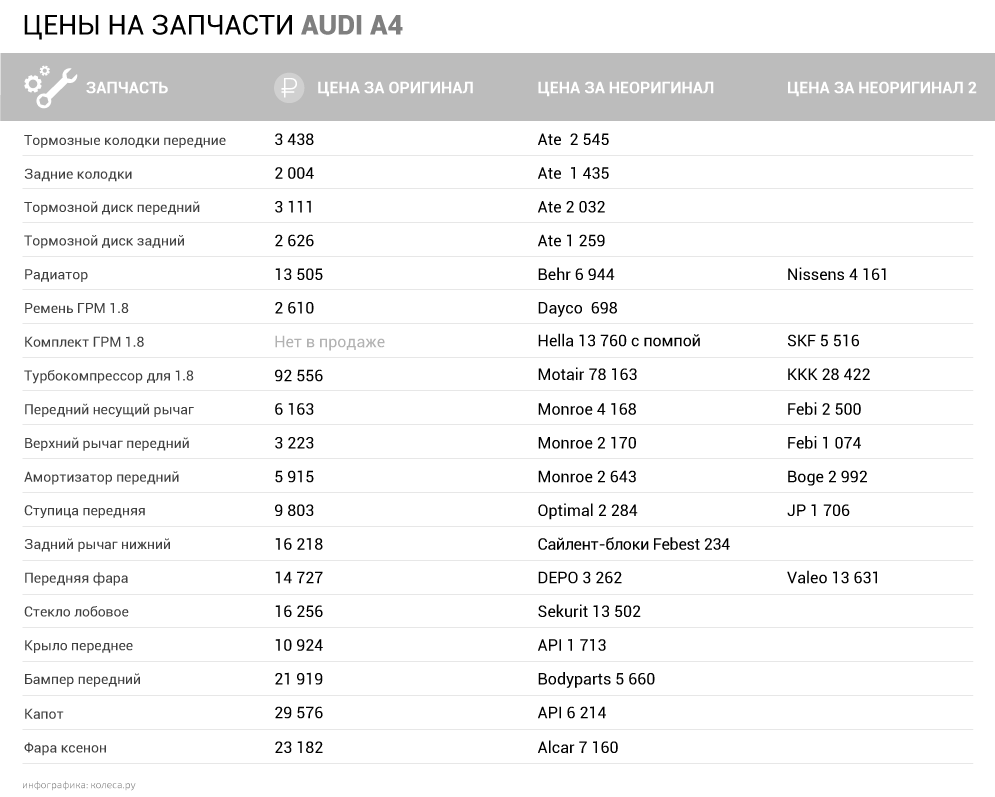Select the Nissens 4 161 price

tap(837, 275)
